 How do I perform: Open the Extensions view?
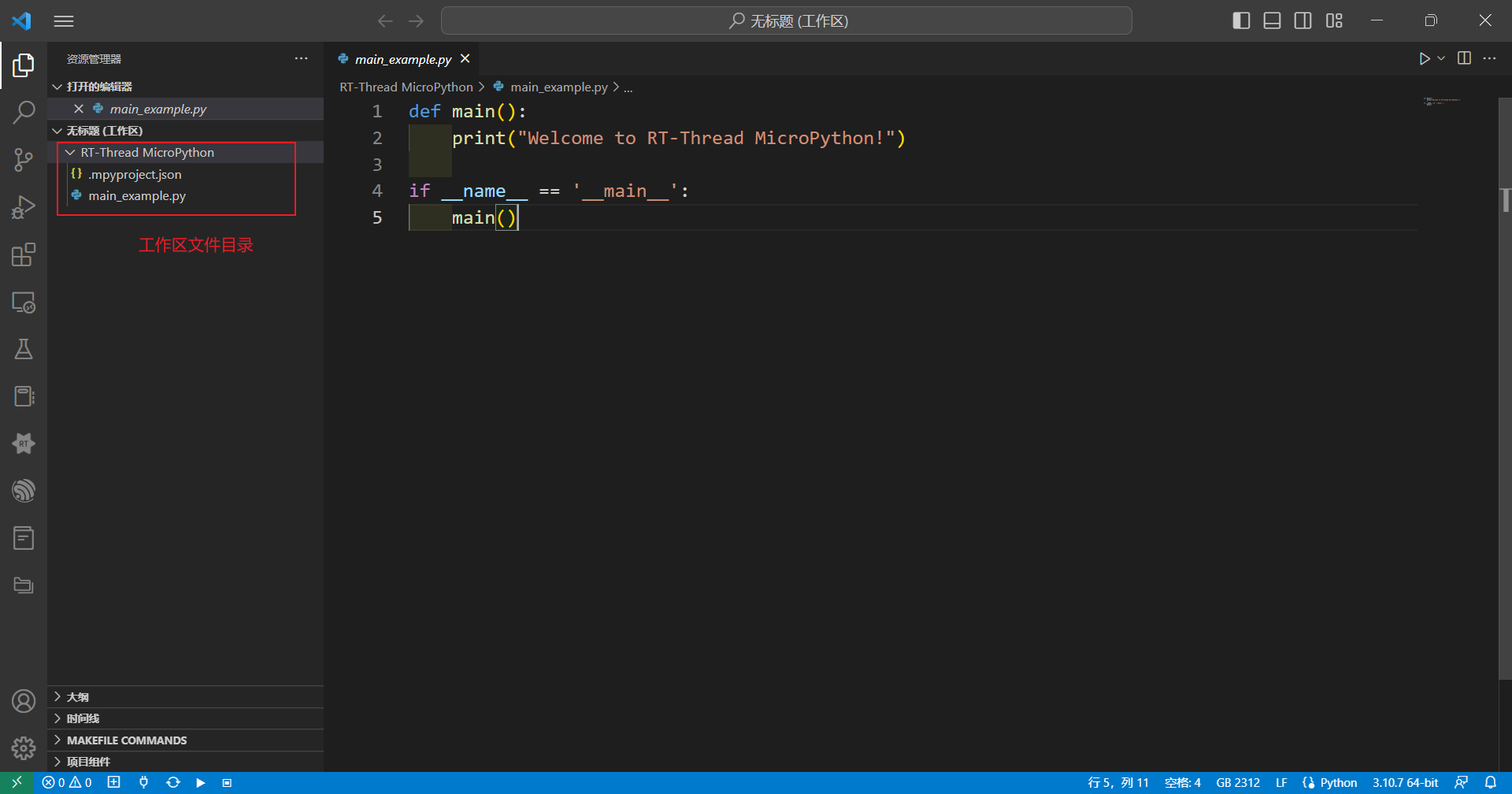[24, 254]
